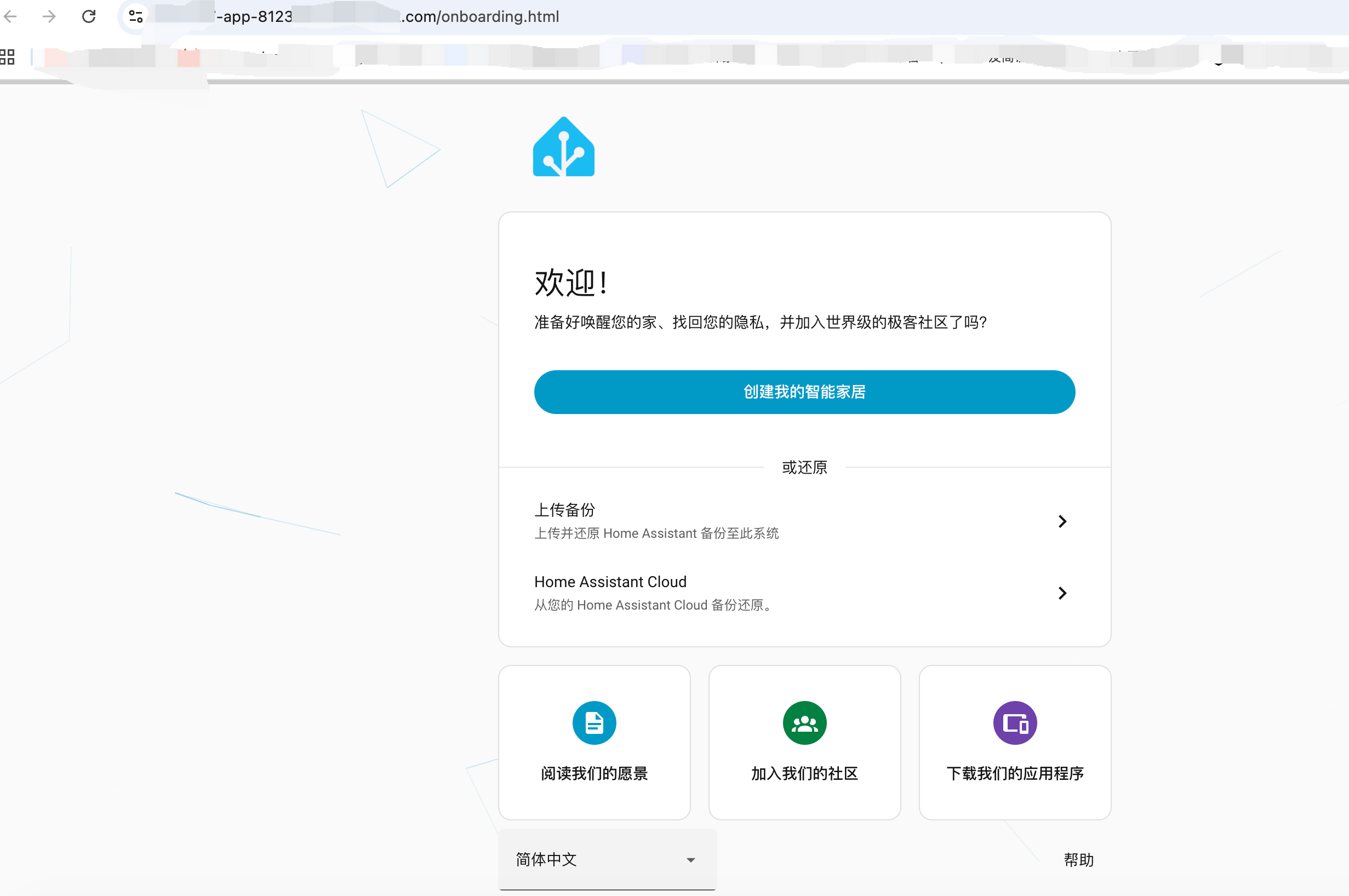The image size is (1349, 896).
Task: Expand the chevron beside 上传备份
Action: click(1062, 521)
